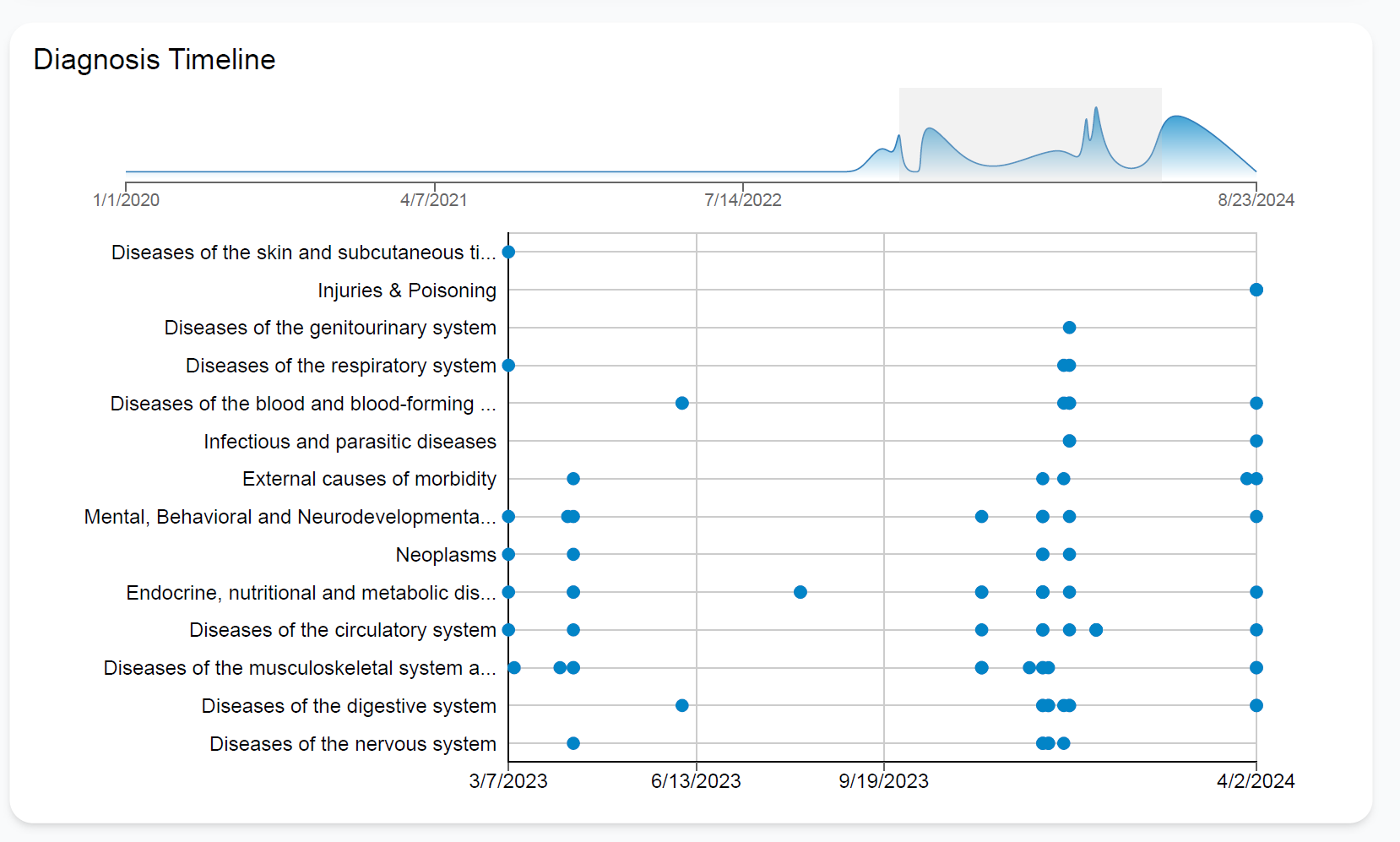This screenshot has height=842, width=1400.
Task: Click the Diseases of the genitourinary system label
Action: pyautogui.click(x=330, y=328)
